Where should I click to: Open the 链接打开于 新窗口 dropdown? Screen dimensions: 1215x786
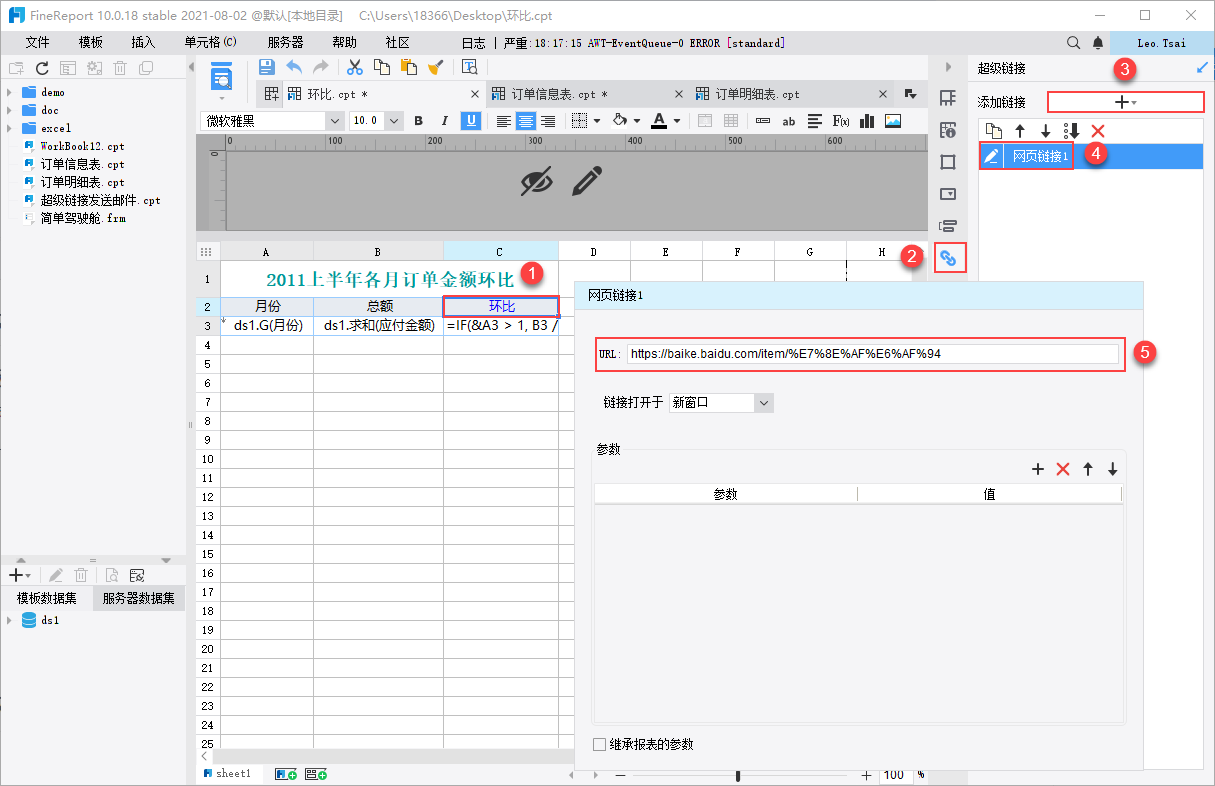click(x=721, y=403)
